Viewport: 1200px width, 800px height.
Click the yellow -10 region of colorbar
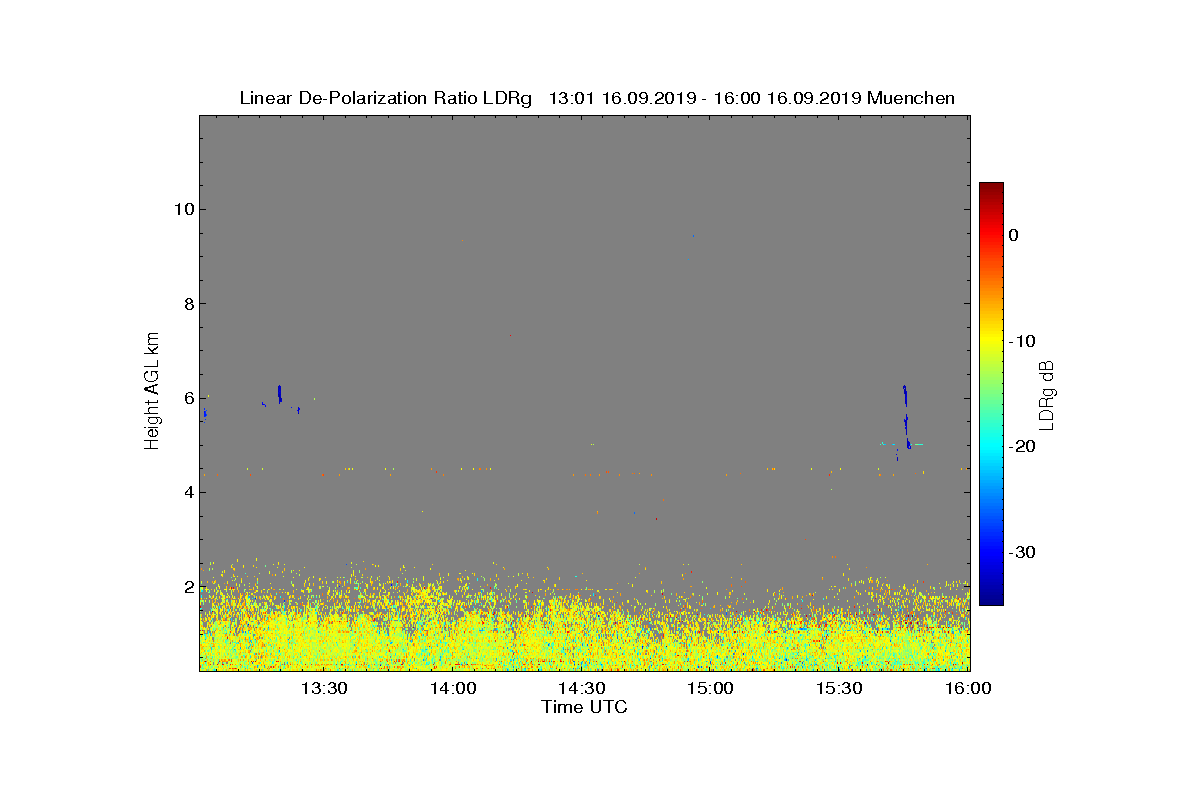pyautogui.click(x=991, y=341)
